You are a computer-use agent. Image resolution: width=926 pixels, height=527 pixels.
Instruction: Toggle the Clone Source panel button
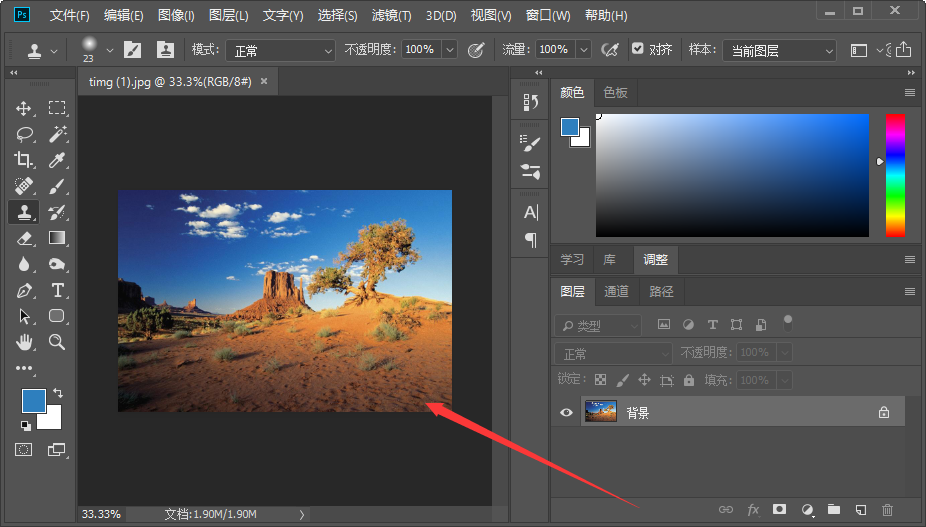(165, 50)
